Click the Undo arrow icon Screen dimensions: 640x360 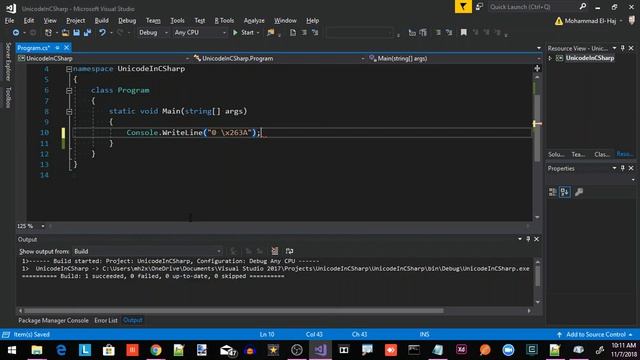[x=102, y=33]
